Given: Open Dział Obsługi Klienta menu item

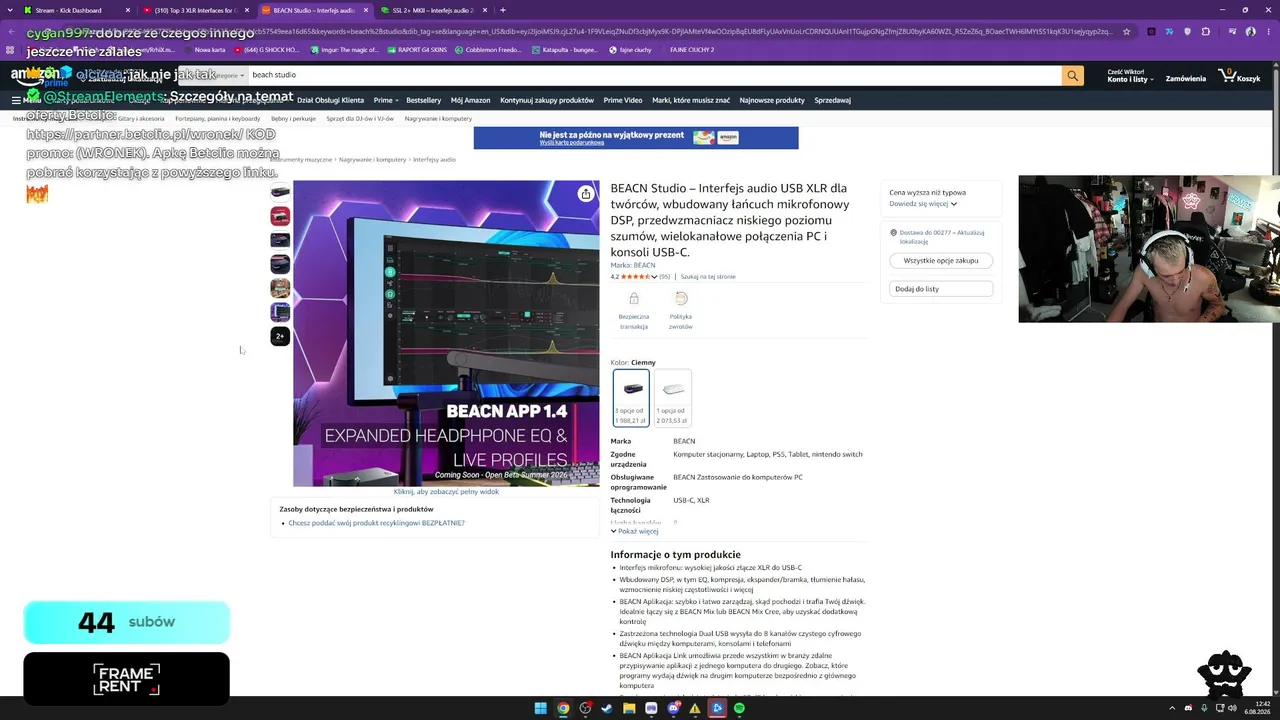Looking at the screenshot, I should 331,100.
